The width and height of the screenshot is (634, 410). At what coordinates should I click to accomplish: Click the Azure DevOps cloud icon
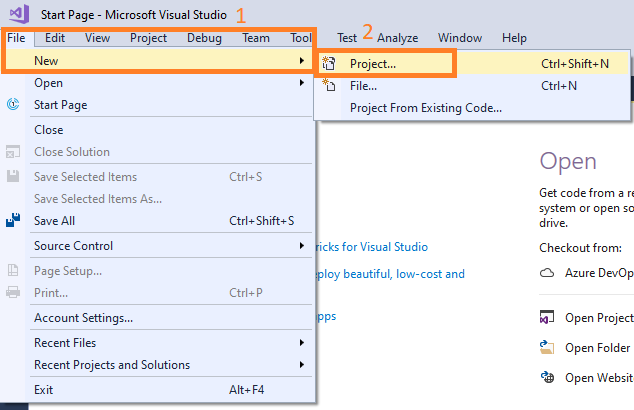(547, 273)
